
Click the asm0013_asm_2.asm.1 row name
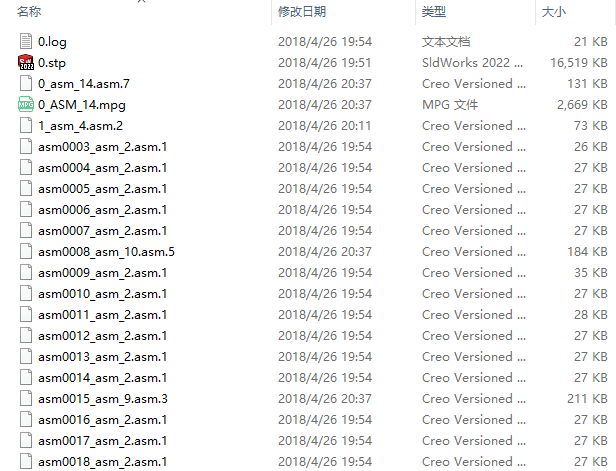tap(103, 357)
